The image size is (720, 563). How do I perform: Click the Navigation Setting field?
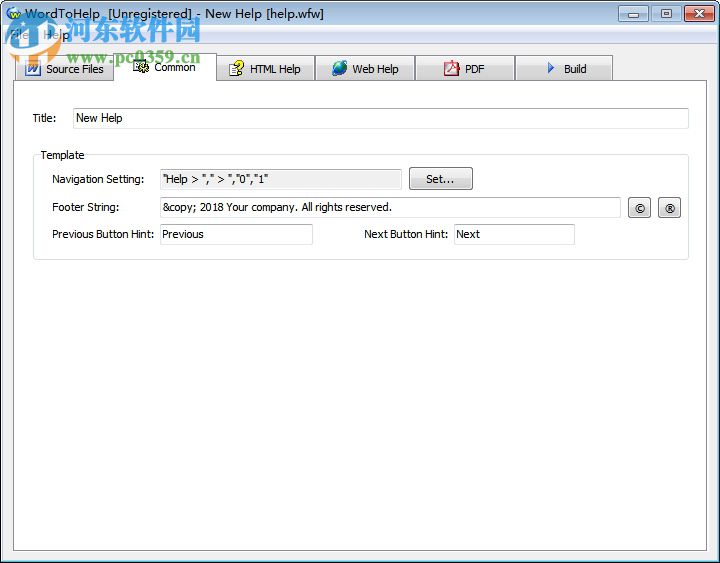tap(281, 179)
